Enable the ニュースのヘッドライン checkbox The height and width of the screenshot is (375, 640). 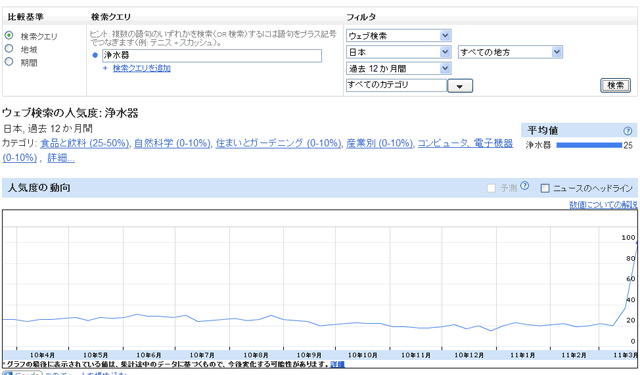(x=544, y=188)
